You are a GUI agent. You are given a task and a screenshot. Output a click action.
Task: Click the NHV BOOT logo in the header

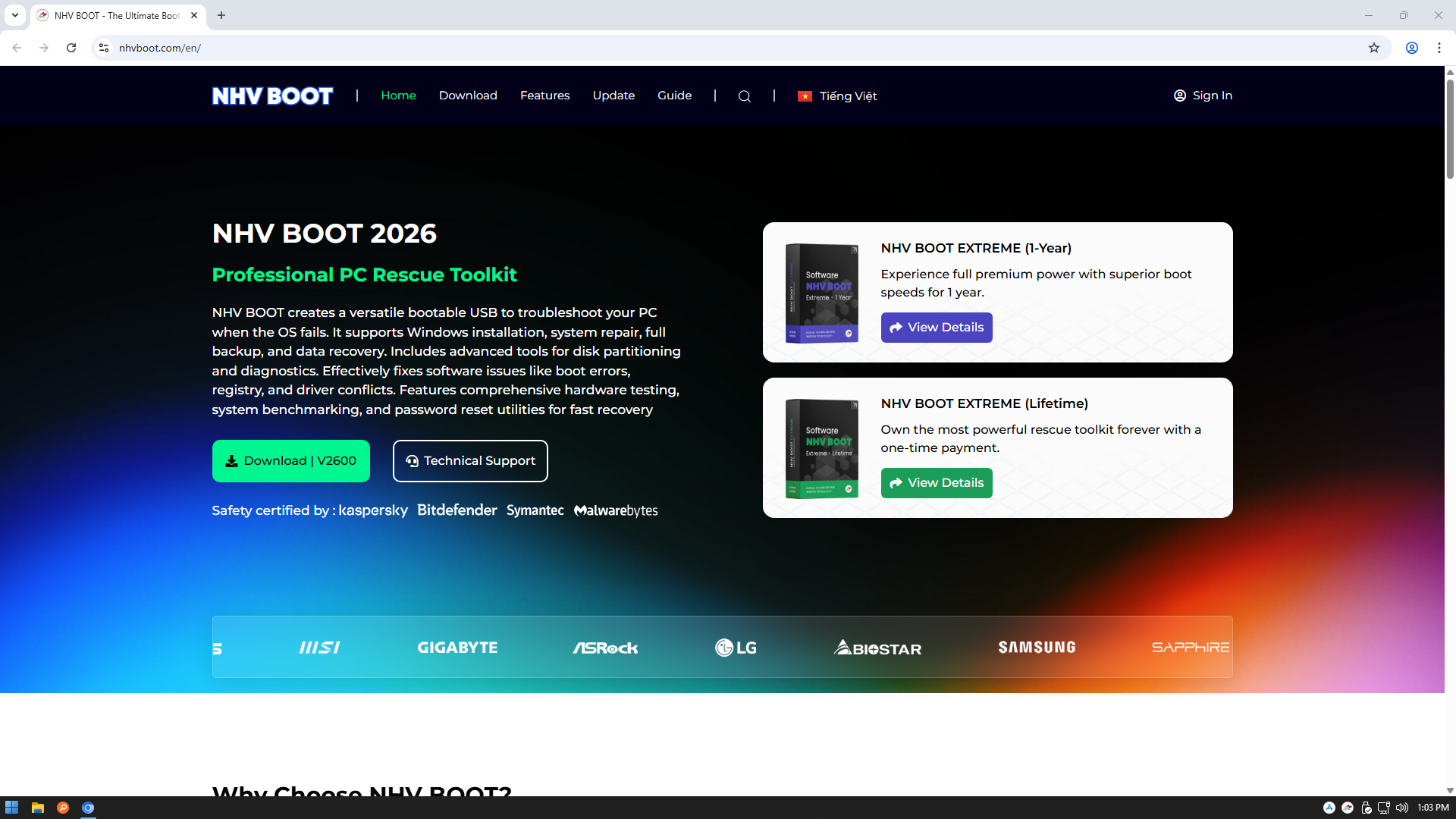coord(272,96)
